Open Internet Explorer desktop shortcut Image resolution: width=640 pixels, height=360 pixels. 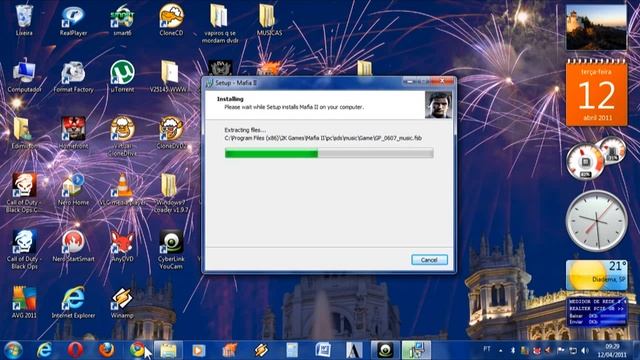click(x=73, y=302)
